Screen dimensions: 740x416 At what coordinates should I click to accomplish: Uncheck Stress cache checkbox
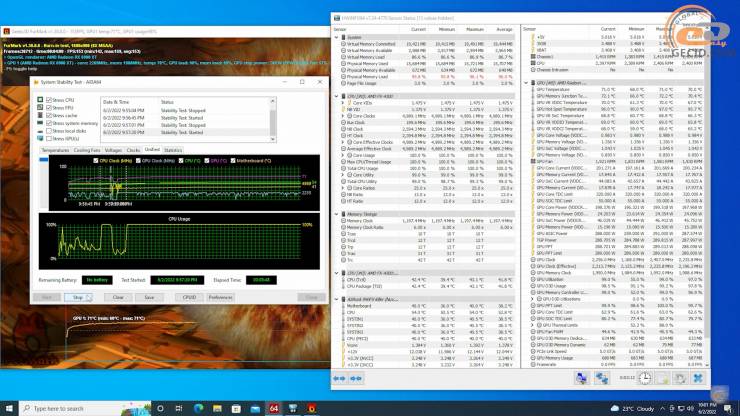click(49, 115)
